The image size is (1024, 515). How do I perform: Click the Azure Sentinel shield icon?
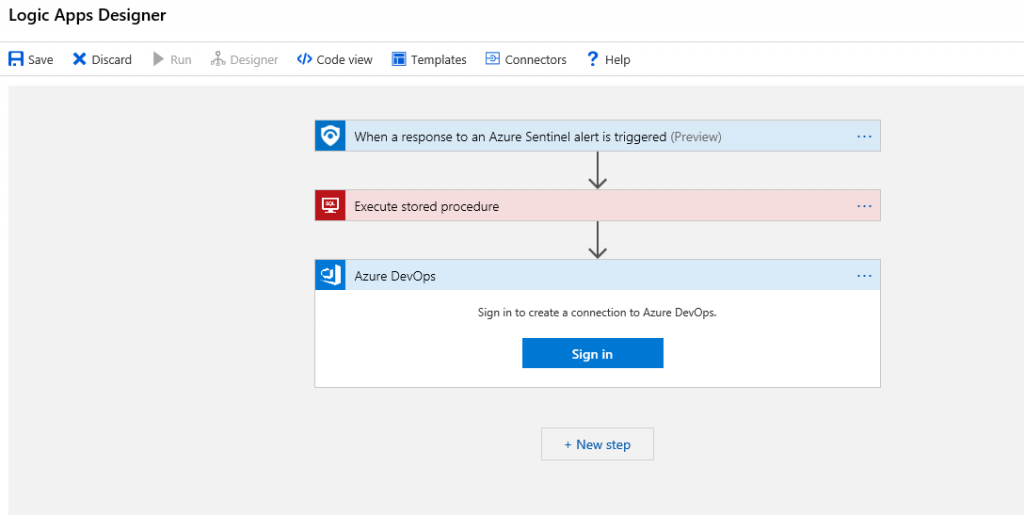(x=330, y=136)
